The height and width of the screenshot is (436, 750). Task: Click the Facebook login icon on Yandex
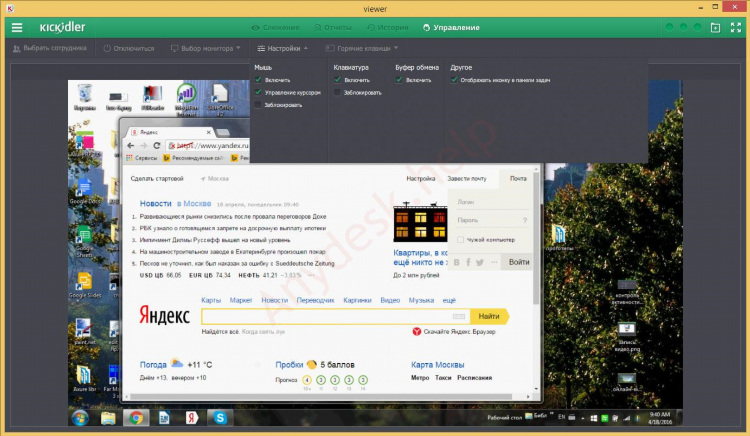point(468,262)
